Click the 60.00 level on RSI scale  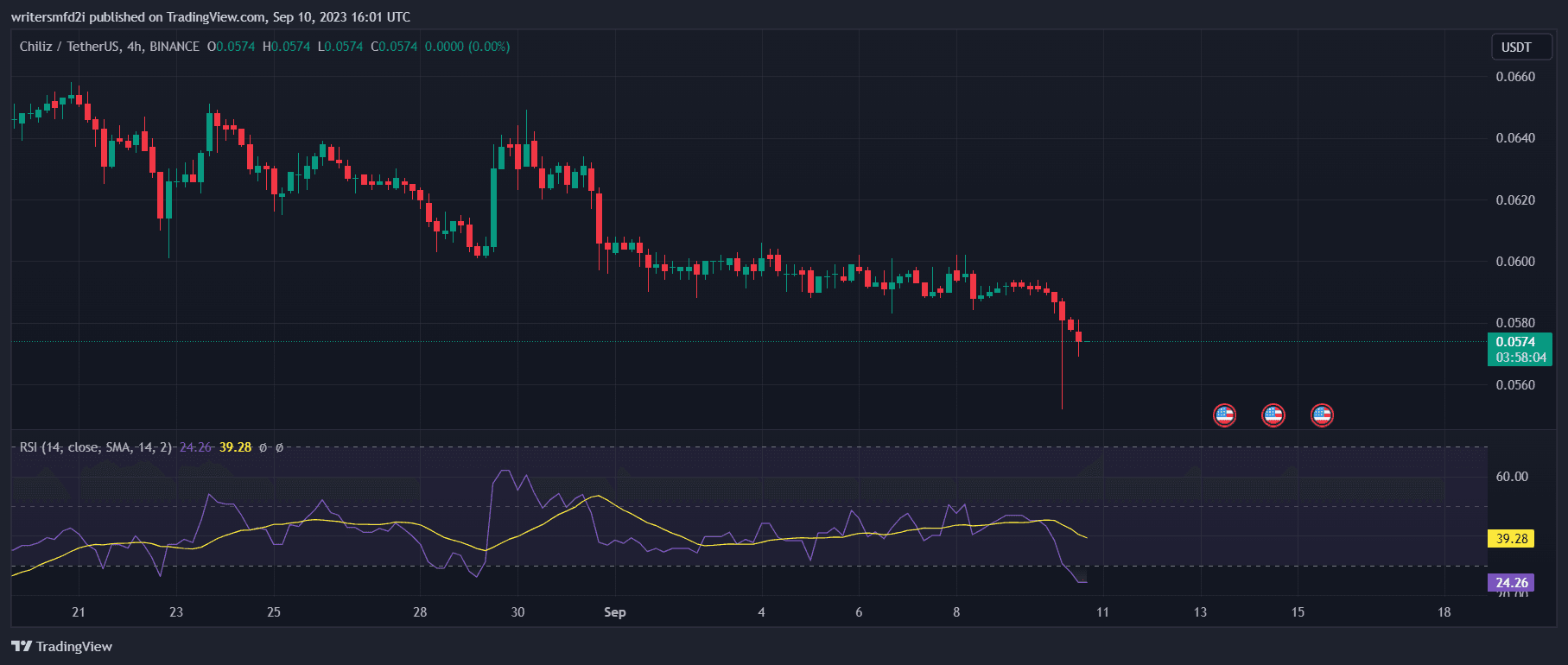[x=1511, y=477]
